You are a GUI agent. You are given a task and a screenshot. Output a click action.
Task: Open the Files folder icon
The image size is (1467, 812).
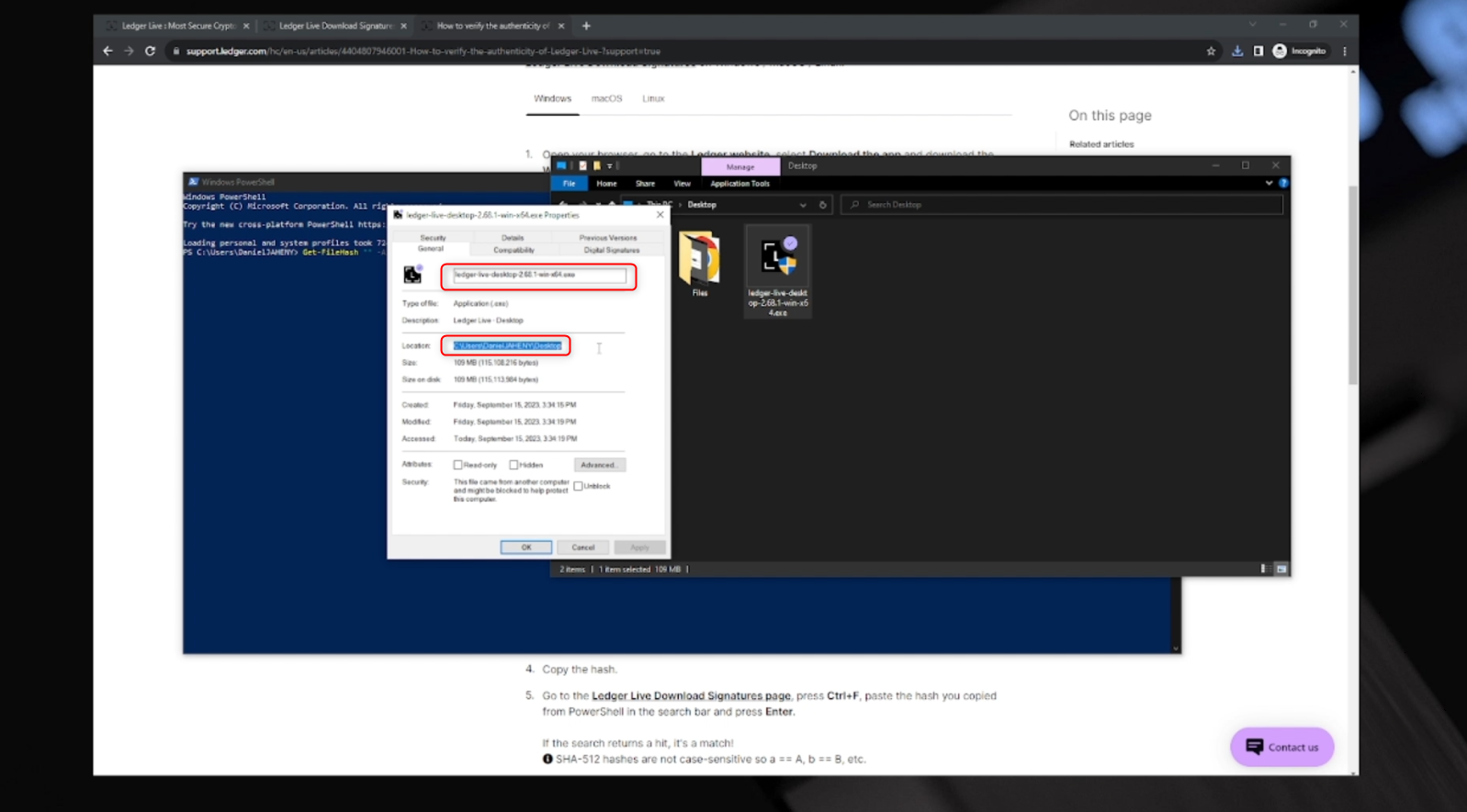(699, 259)
